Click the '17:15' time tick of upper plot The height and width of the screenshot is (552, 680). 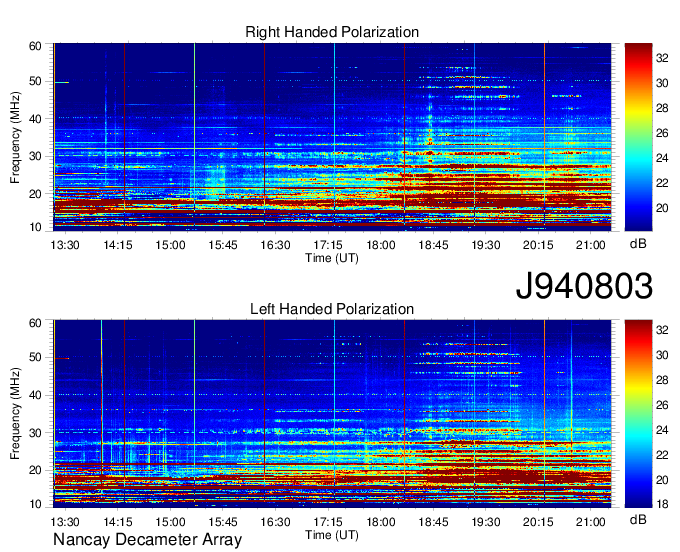pyautogui.click(x=328, y=245)
